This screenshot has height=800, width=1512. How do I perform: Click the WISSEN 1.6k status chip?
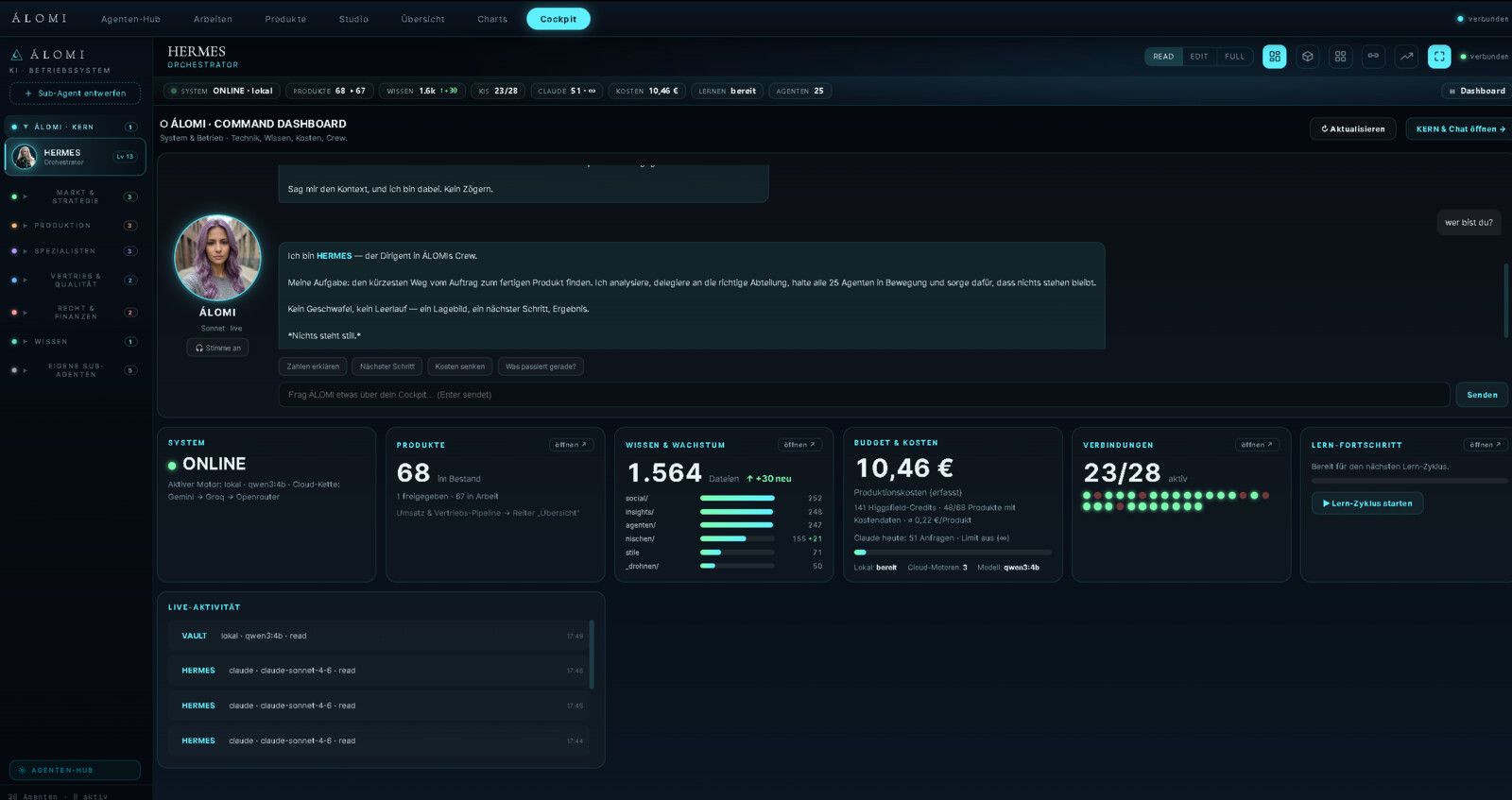[x=422, y=92]
